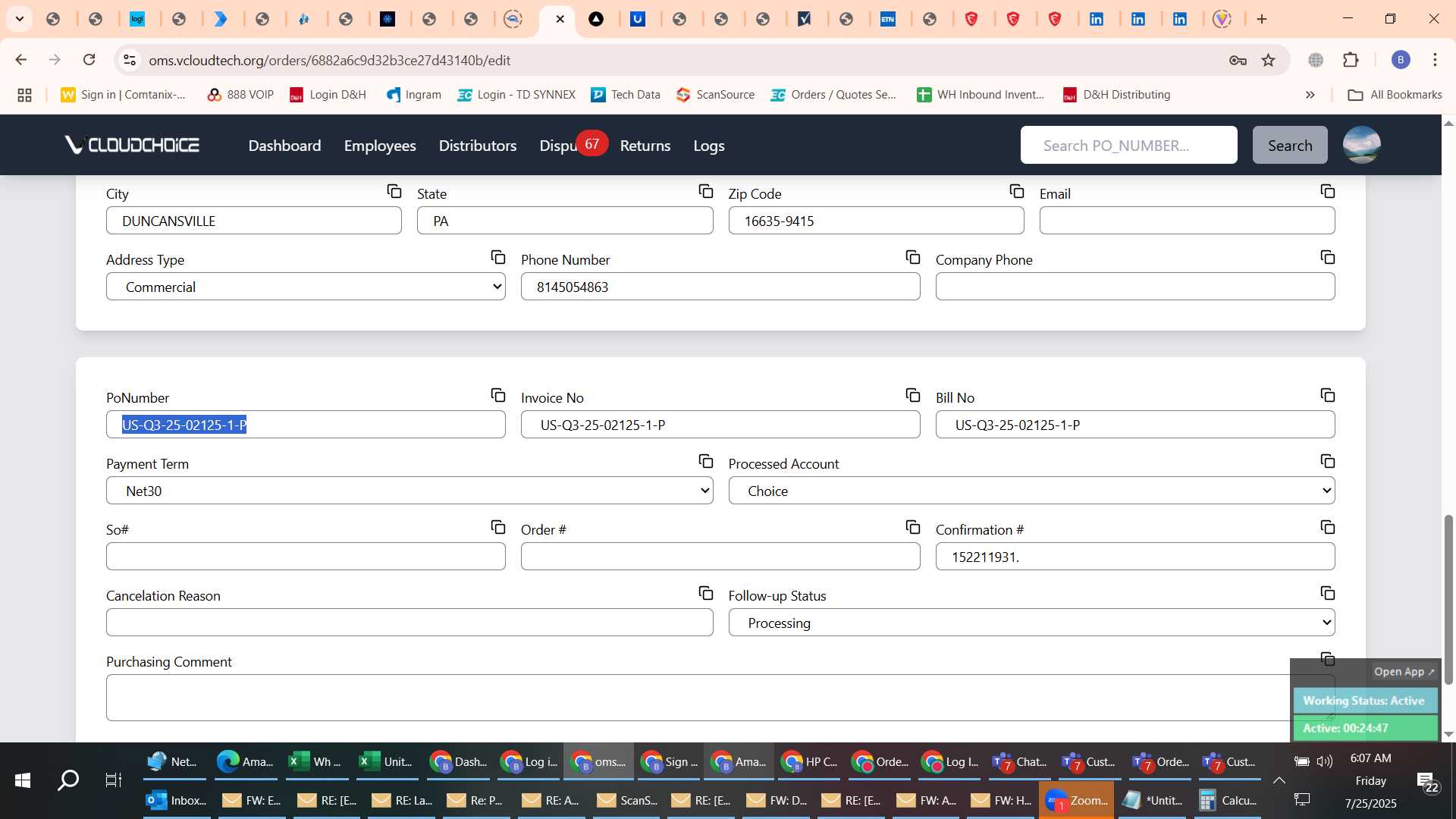The image size is (1456, 819).
Task: Click the page vertical scrollbar
Action: (x=1448, y=599)
